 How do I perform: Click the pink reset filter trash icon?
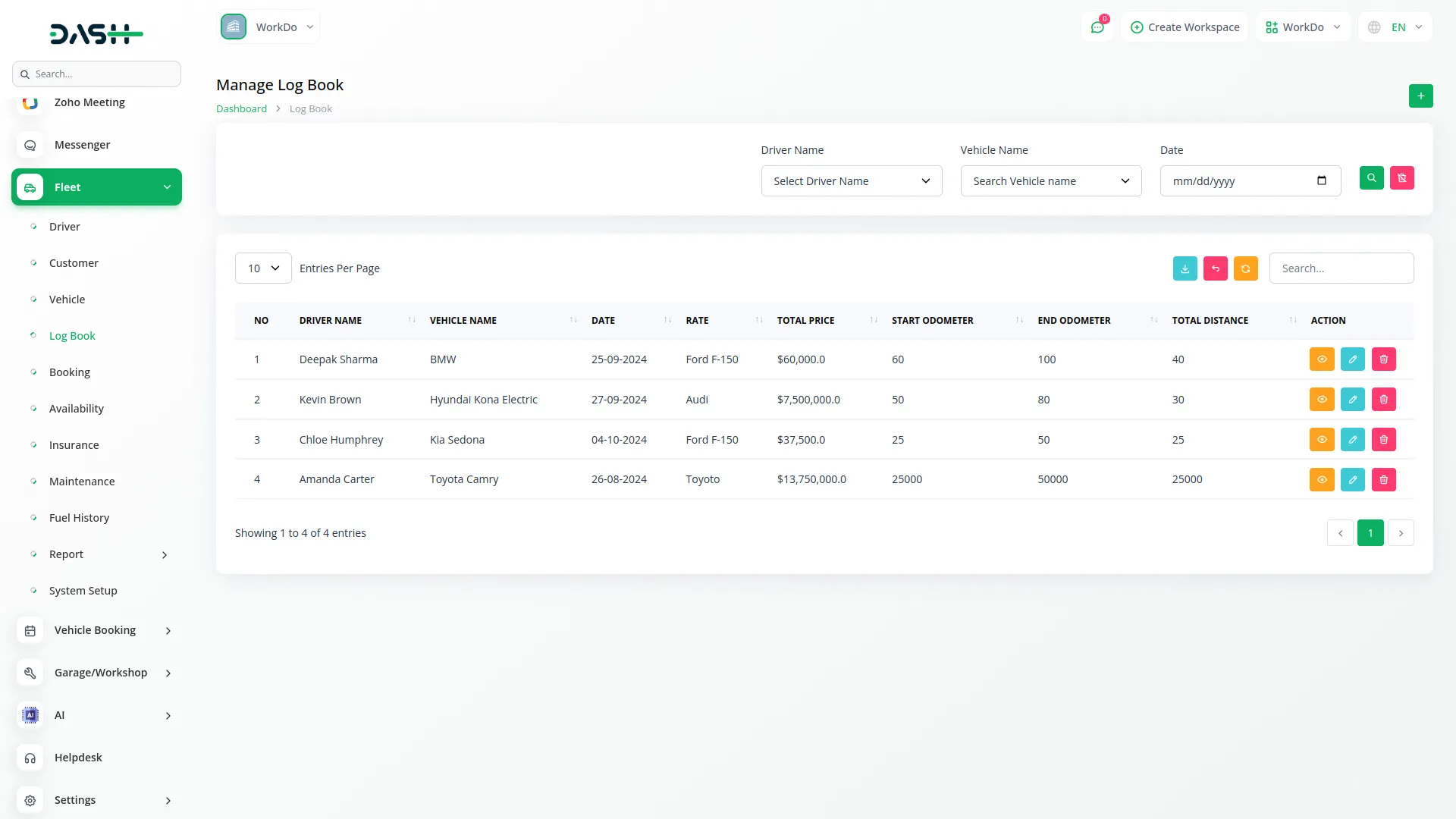coord(1401,178)
